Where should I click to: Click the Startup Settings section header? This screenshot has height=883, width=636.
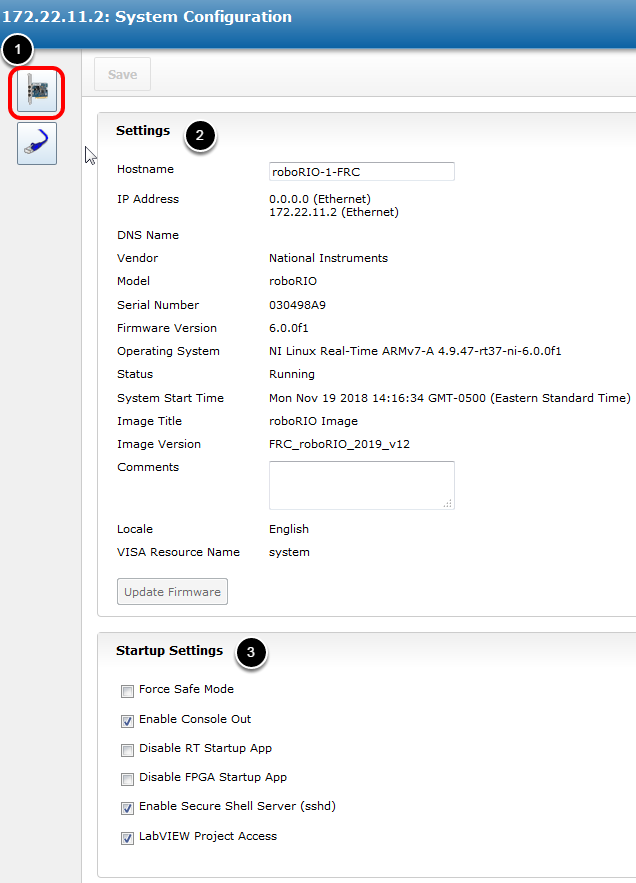coord(169,651)
